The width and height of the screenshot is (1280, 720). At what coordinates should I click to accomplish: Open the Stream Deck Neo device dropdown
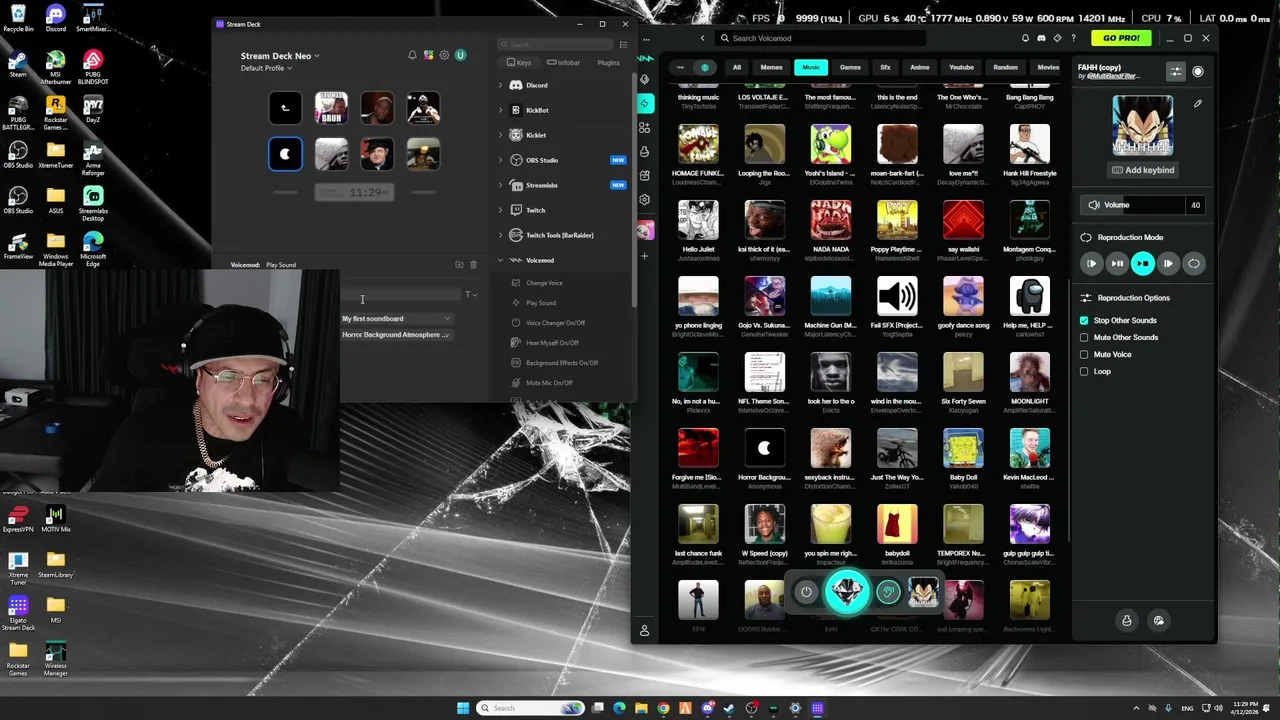[280, 56]
